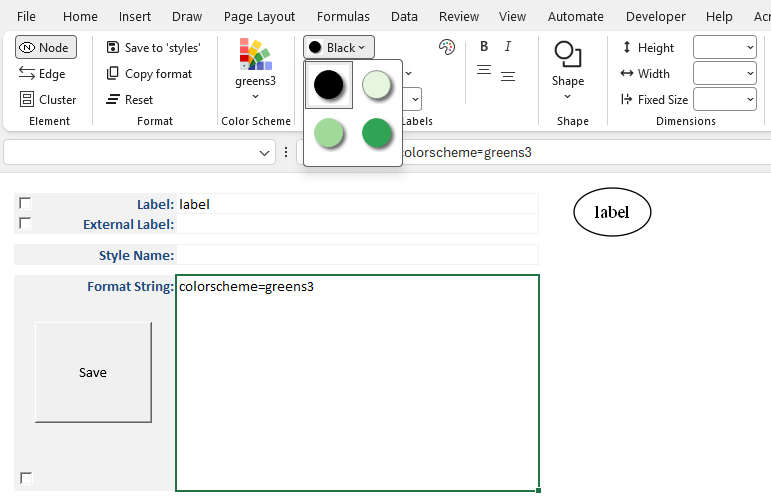771x503 pixels.
Task: Open the Shape gallery dropdown
Action: (568, 70)
